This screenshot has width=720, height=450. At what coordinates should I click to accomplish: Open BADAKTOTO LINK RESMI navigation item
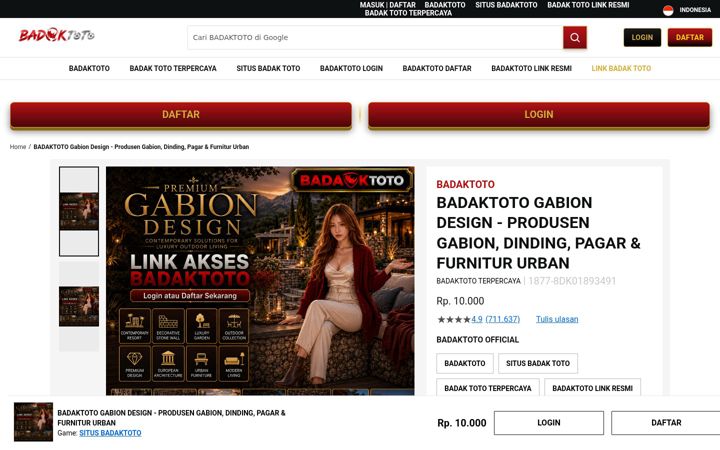click(x=531, y=68)
